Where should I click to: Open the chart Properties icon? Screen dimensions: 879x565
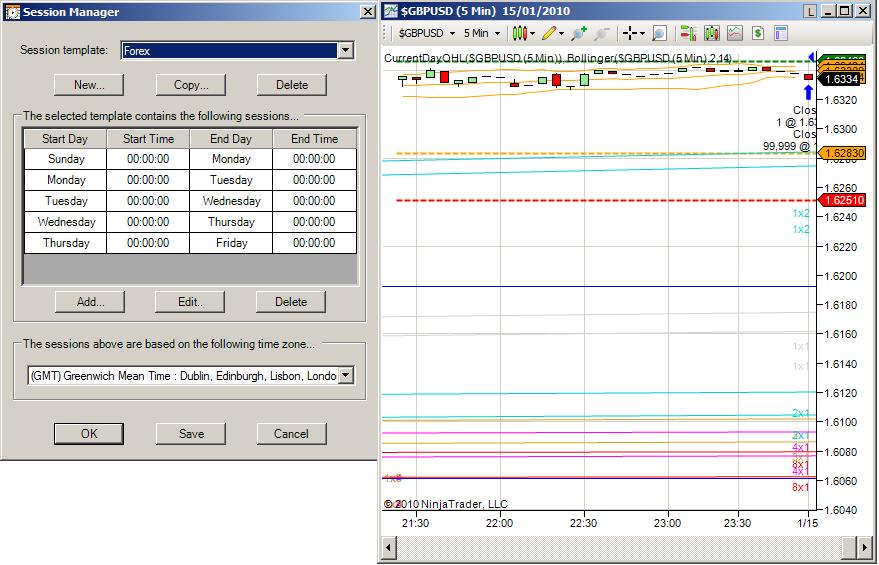click(x=781, y=33)
